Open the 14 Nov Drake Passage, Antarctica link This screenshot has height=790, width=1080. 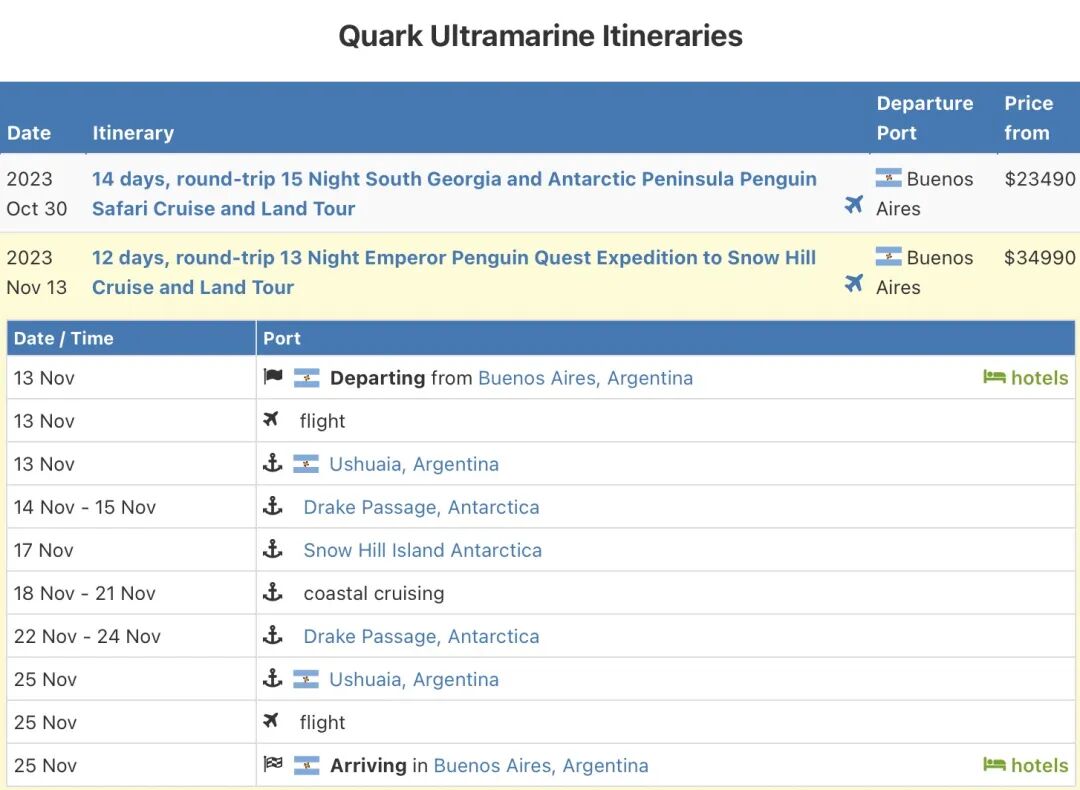pyautogui.click(x=422, y=508)
